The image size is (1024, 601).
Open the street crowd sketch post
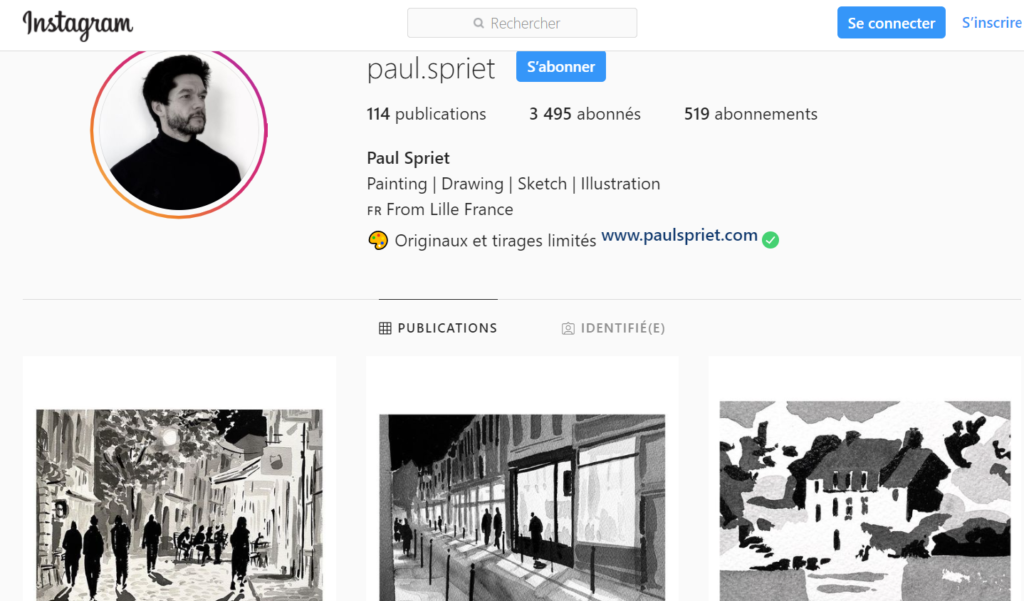coord(180,505)
